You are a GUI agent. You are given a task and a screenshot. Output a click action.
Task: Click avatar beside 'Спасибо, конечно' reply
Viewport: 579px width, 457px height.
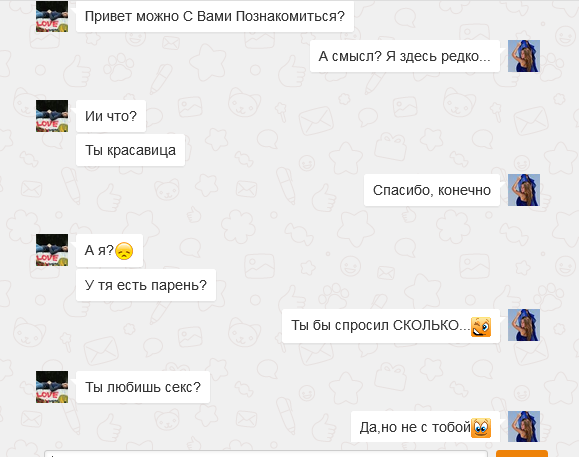click(x=524, y=190)
